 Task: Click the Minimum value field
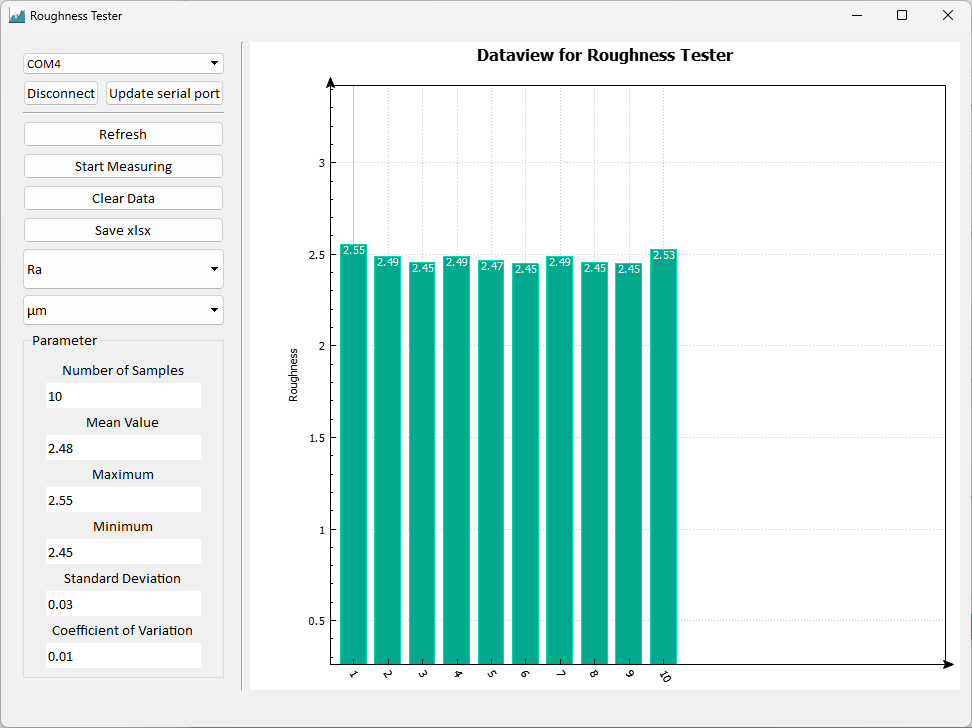123,552
